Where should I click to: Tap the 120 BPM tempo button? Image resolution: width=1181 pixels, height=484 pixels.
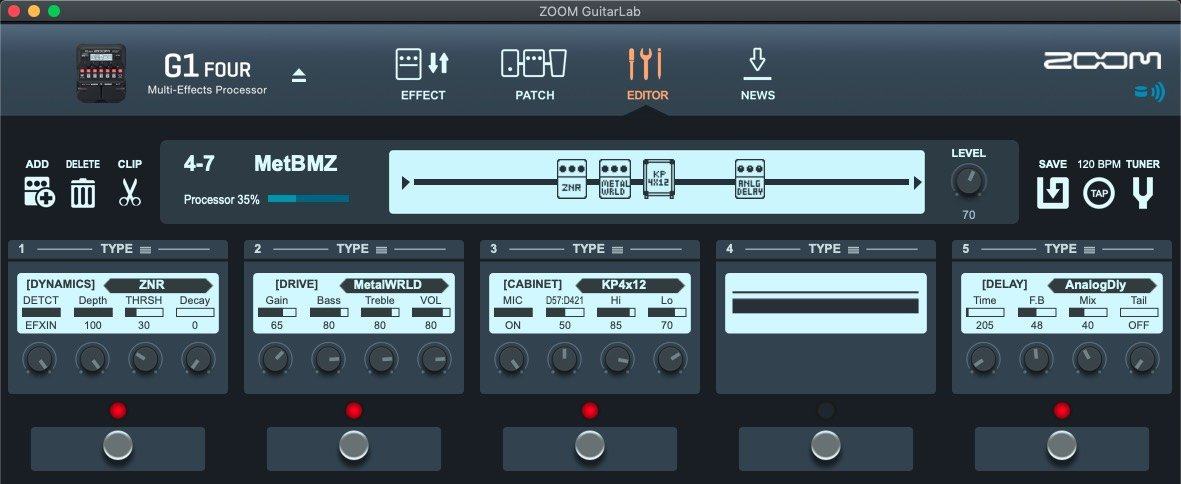1098,192
